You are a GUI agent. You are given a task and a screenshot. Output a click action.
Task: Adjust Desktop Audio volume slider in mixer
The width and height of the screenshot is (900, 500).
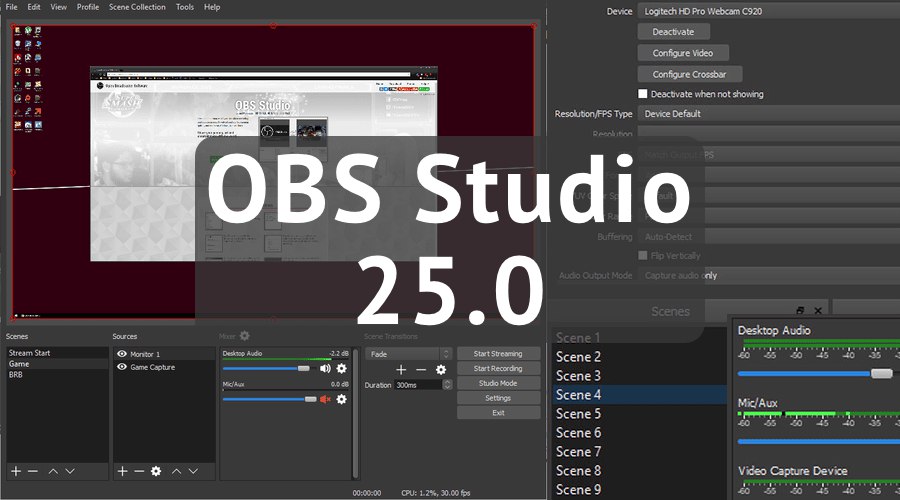click(304, 369)
